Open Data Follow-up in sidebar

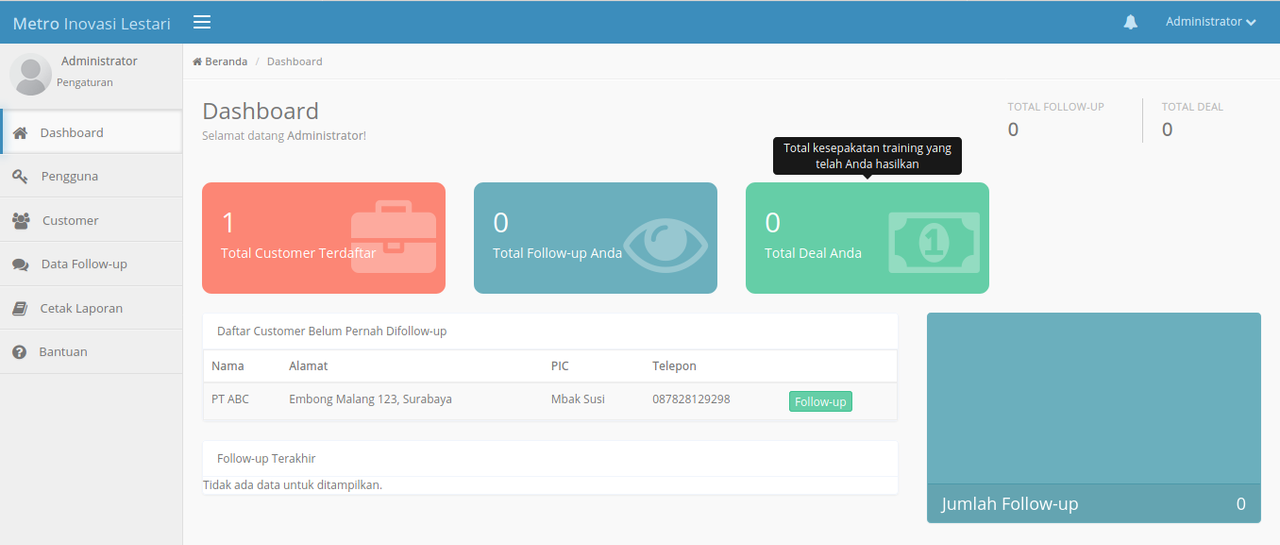(91, 264)
